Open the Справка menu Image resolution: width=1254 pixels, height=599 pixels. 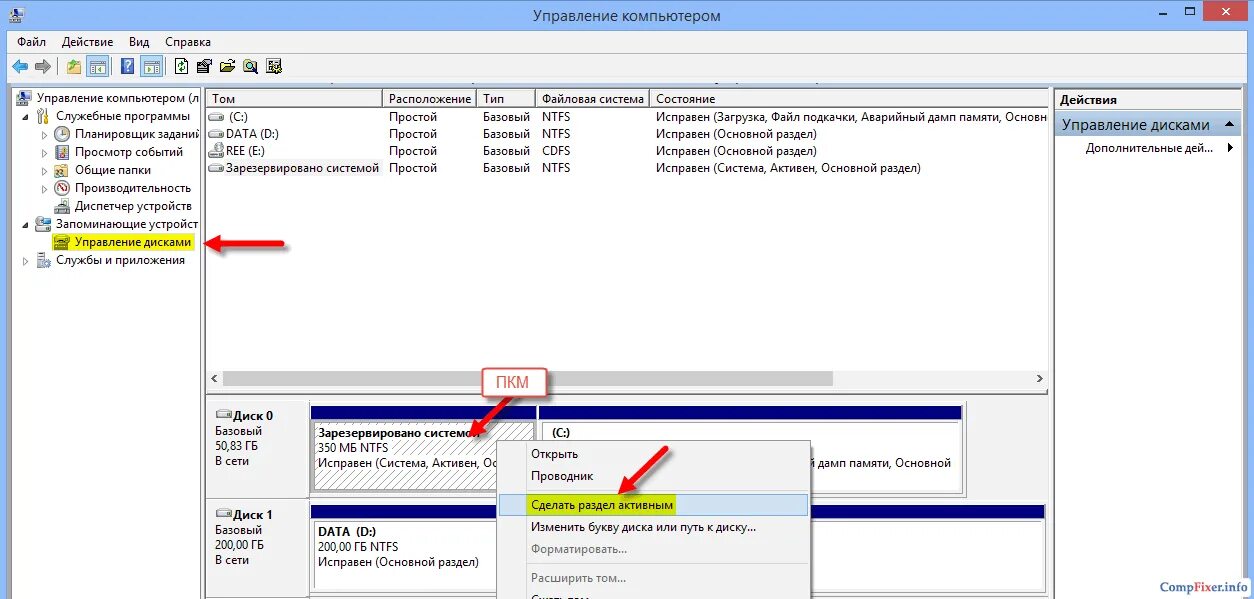[x=188, y=42]
